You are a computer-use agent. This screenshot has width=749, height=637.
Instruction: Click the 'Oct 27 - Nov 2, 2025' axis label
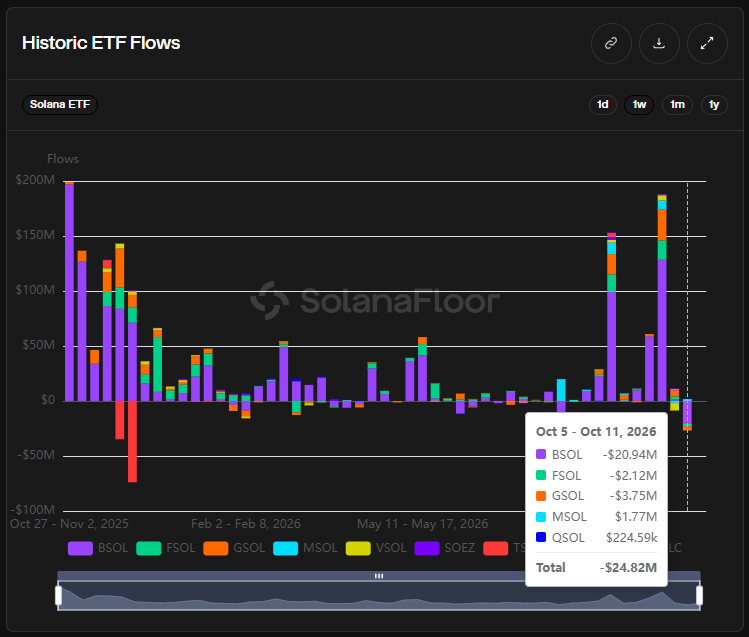point(69,524)
